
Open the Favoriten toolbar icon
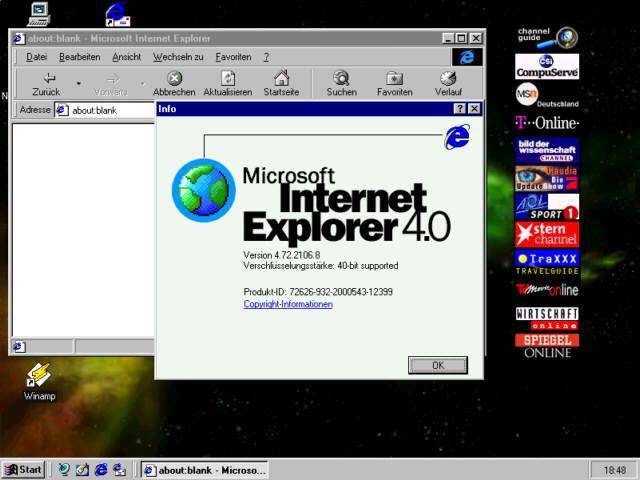(394, 78)
